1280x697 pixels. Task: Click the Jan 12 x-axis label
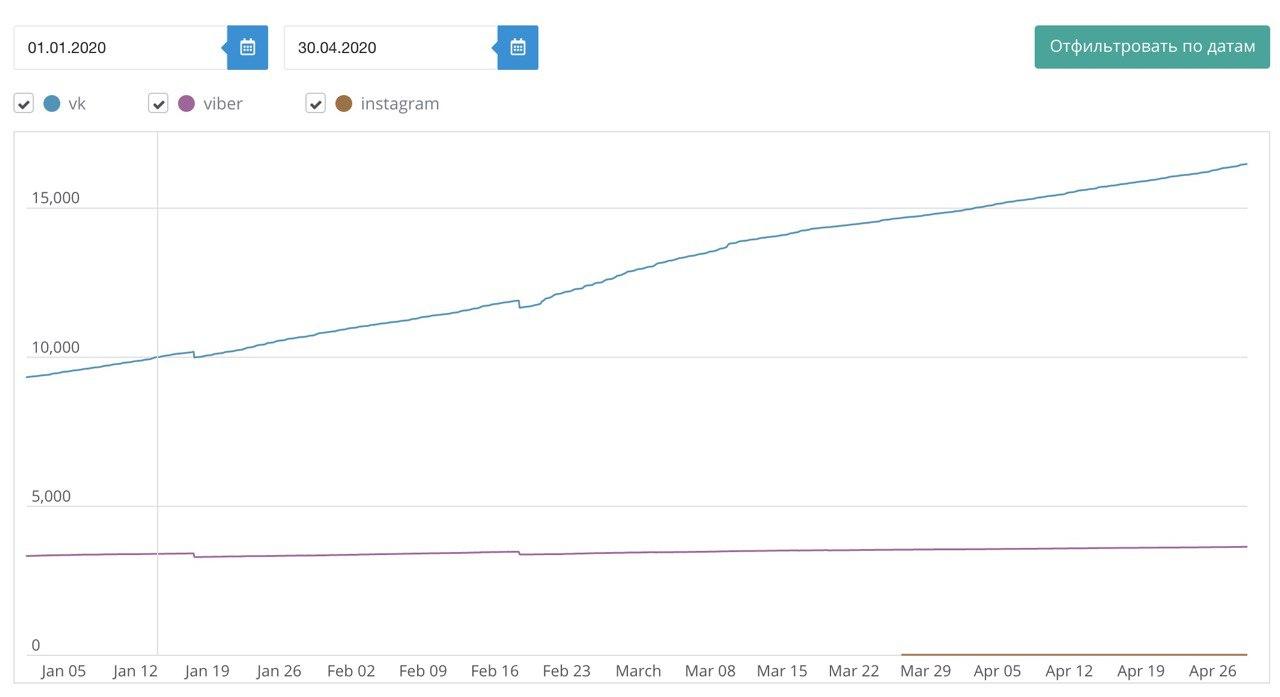click(136, 671)
